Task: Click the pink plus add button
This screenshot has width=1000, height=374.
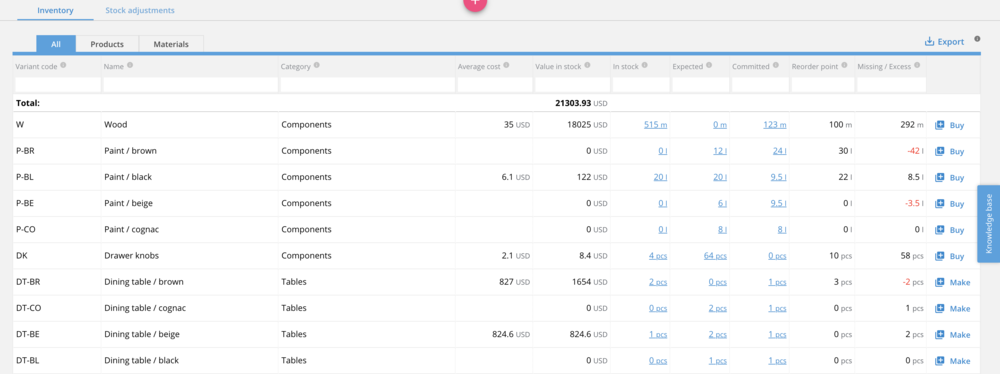Action: click(475, 3)
